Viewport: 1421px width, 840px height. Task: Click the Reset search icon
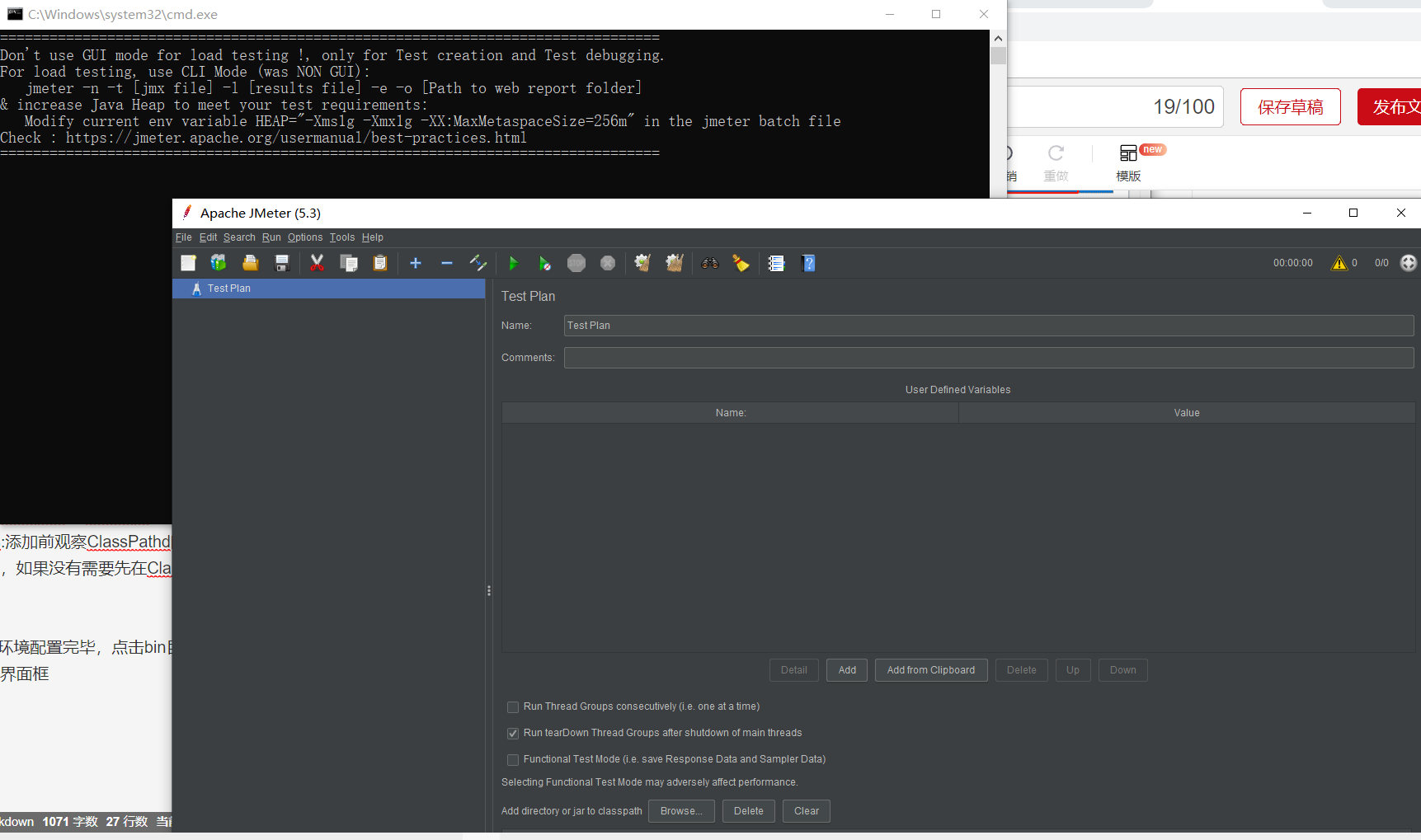click(x=741, y=263)
